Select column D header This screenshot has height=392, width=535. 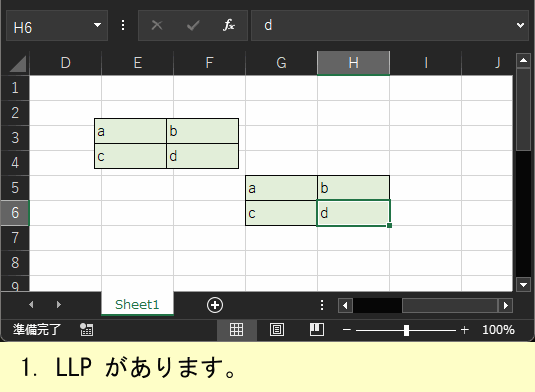[x=66, y=63]
